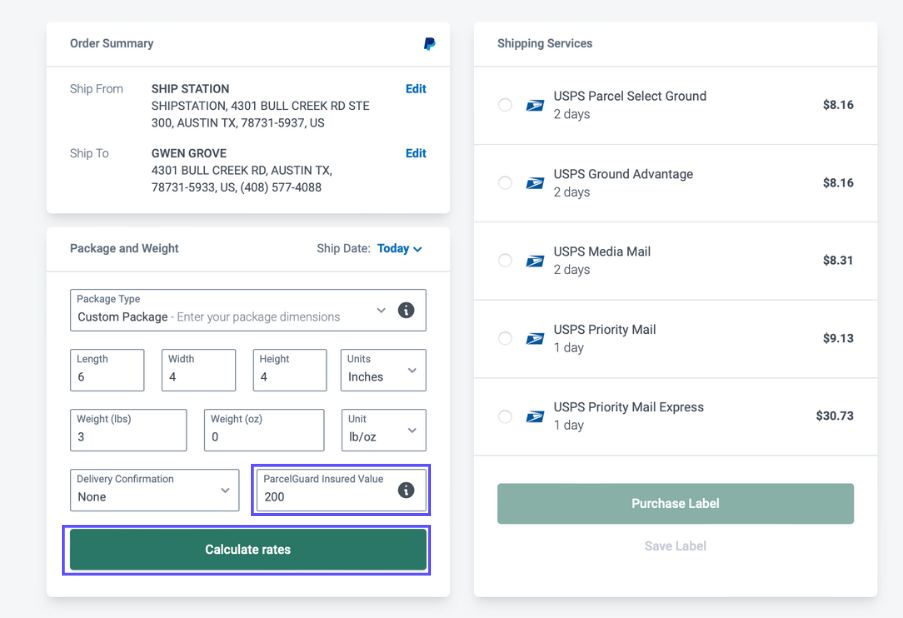
Task: Open the Ship Date Today dropdown
Action: (x=400, y=248)
